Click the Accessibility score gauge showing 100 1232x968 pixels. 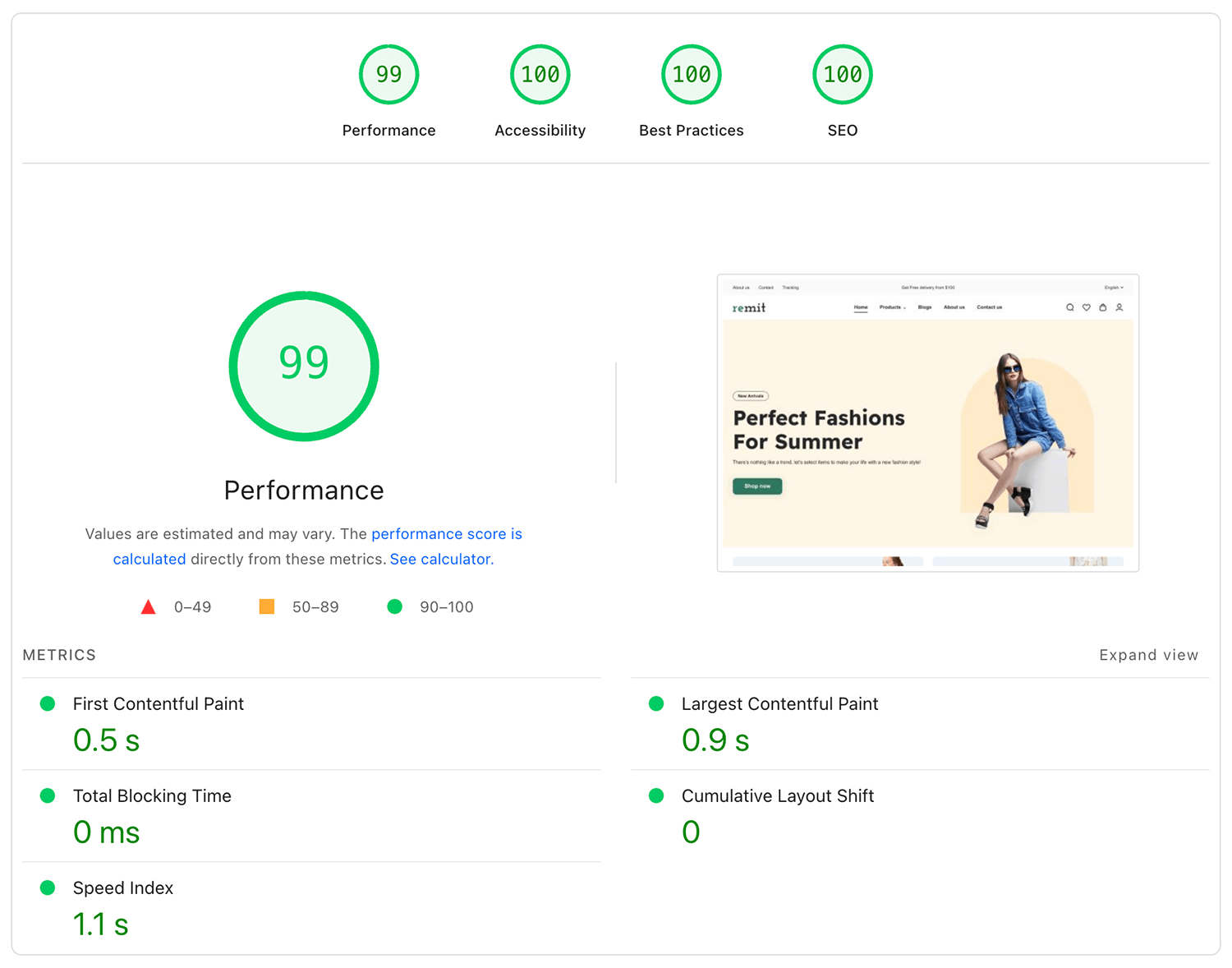[540, 75]
